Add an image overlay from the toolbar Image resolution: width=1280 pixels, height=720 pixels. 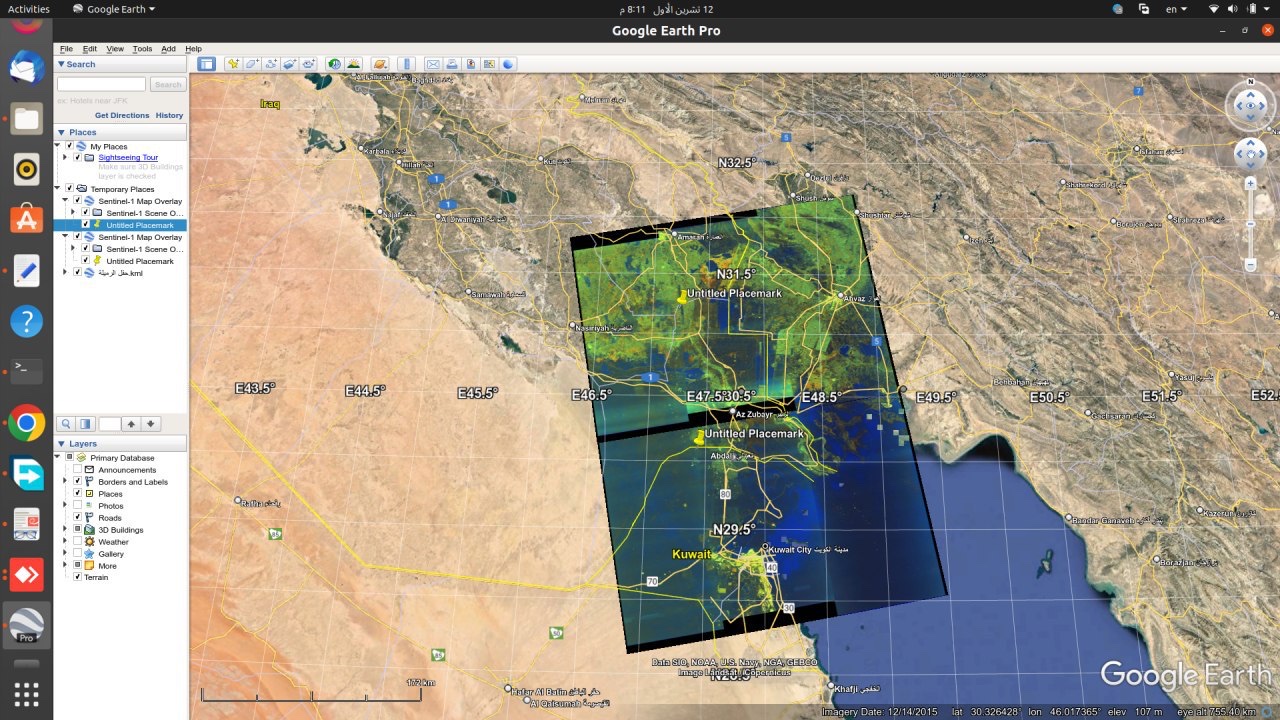coord(290,64)
